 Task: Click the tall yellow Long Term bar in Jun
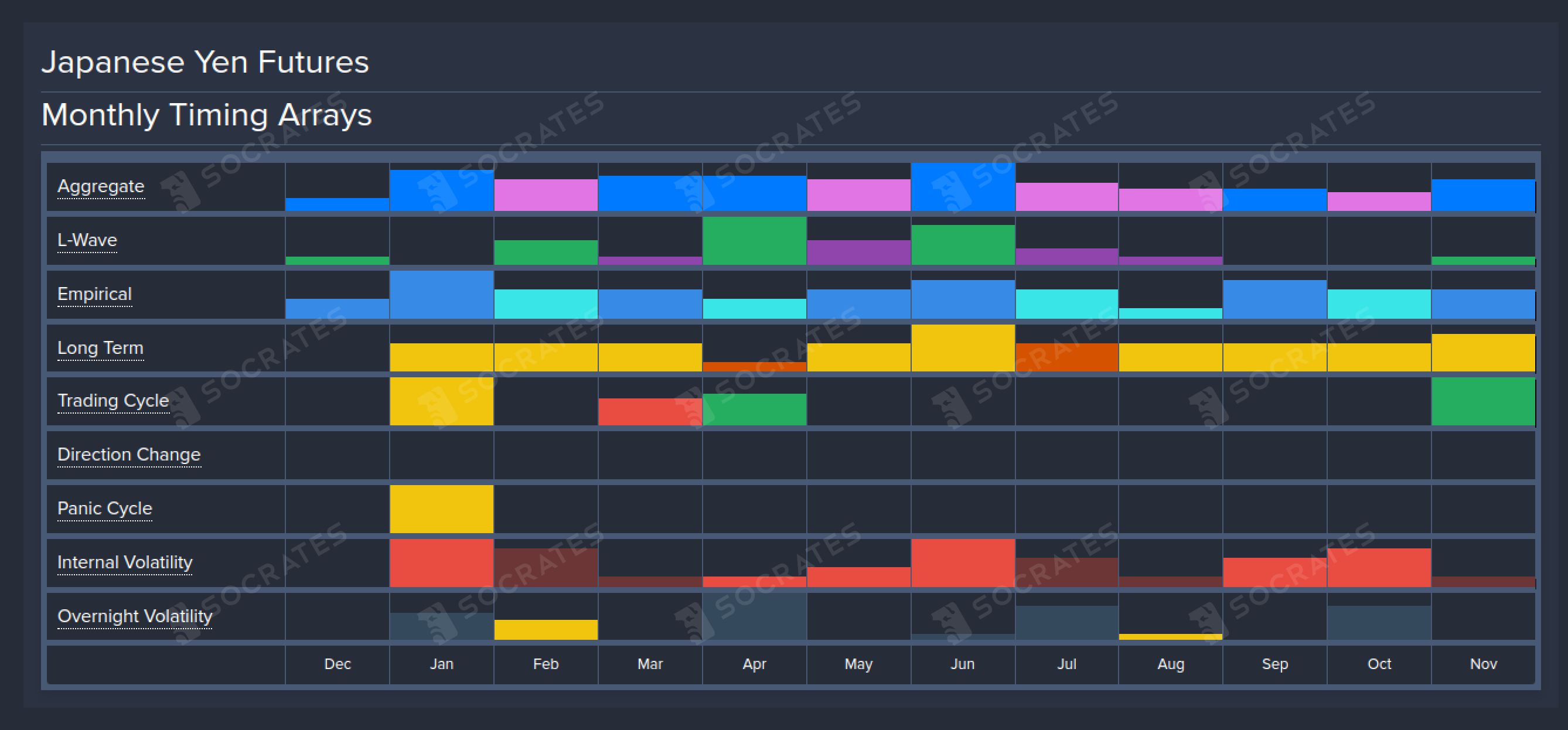click(x=962, y=347)
